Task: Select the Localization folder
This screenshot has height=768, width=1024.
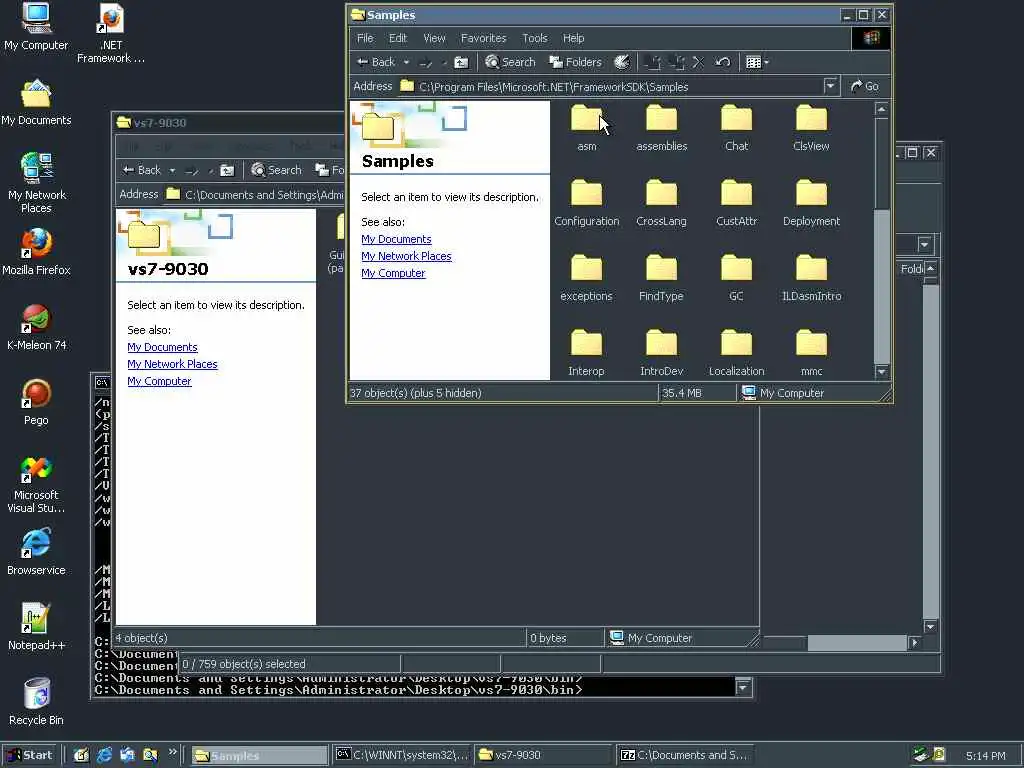Action: (x=736, y=353)
